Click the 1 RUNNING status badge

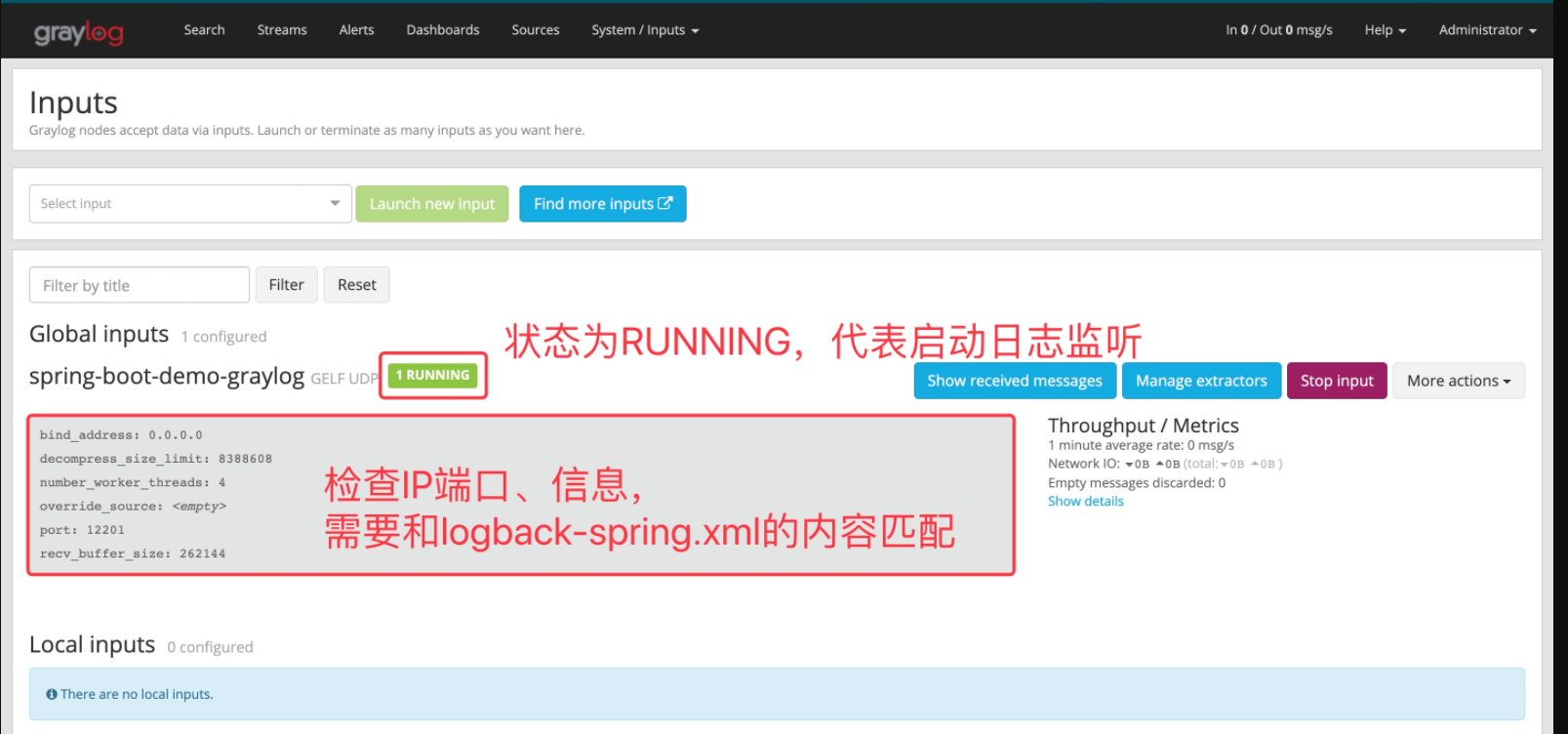[x=433, y=376]
